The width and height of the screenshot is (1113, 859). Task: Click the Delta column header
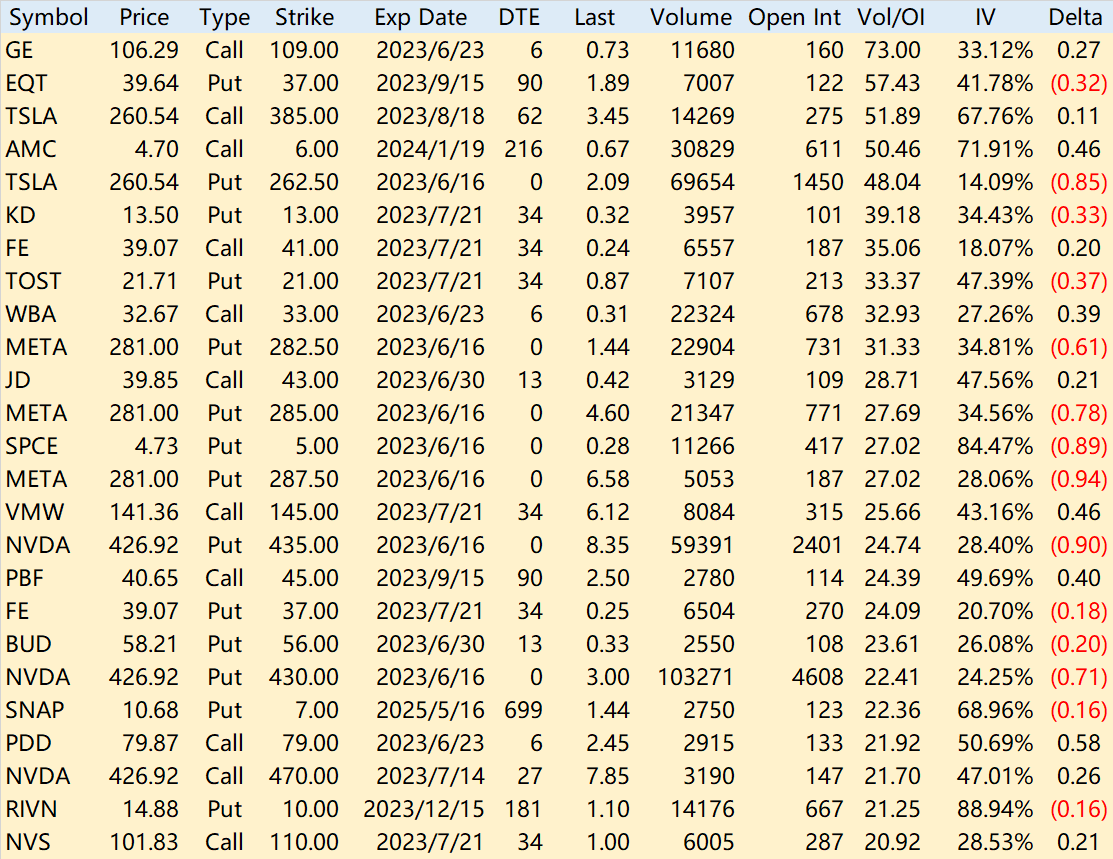[x=1075, y=17]
